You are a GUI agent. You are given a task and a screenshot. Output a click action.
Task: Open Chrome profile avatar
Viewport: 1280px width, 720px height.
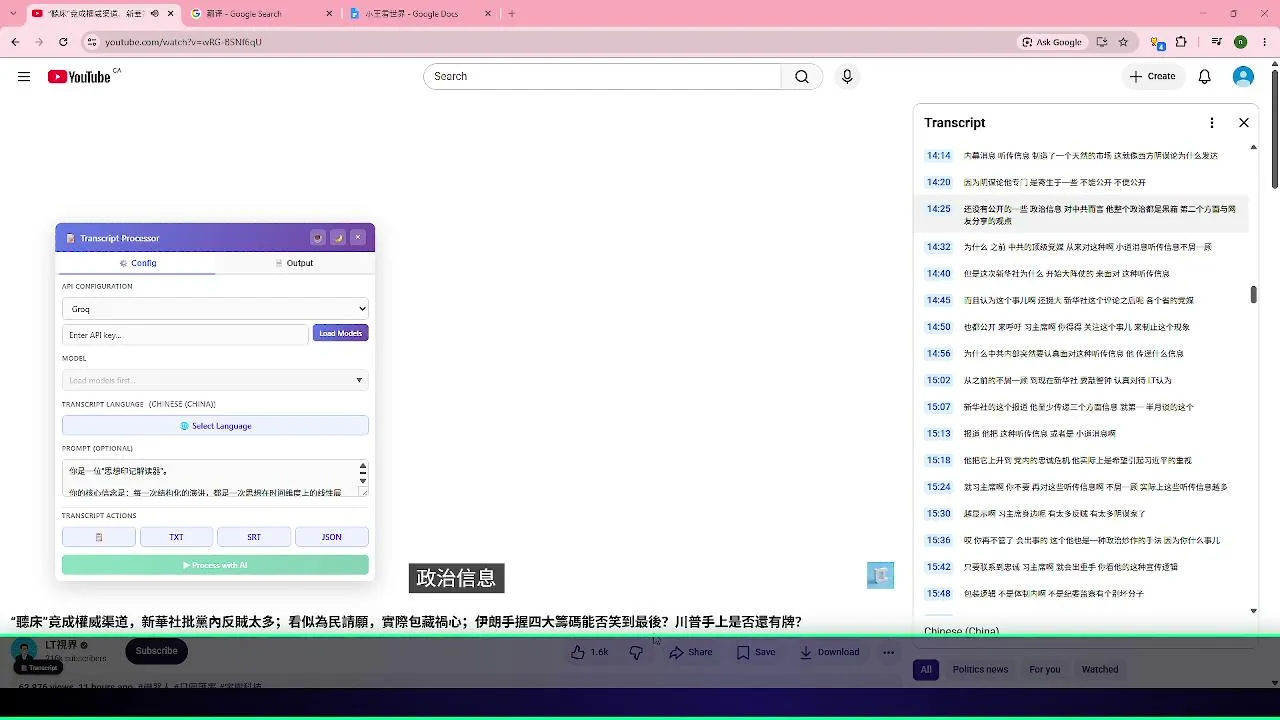[1240, 42]
